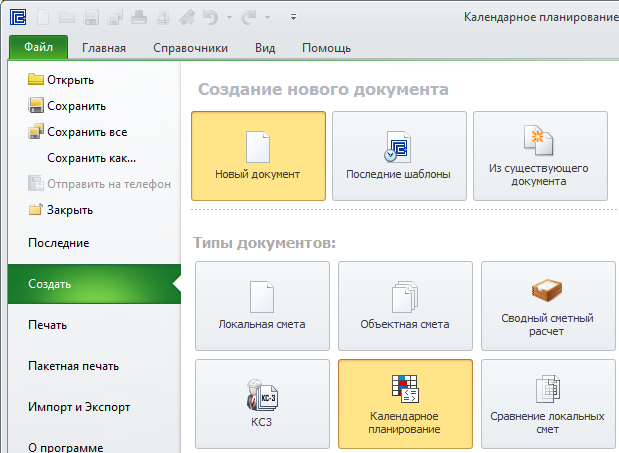This screenshot has width=619, height=453.
Task: Open the Файл tab
Action: [x=38, y=47]
